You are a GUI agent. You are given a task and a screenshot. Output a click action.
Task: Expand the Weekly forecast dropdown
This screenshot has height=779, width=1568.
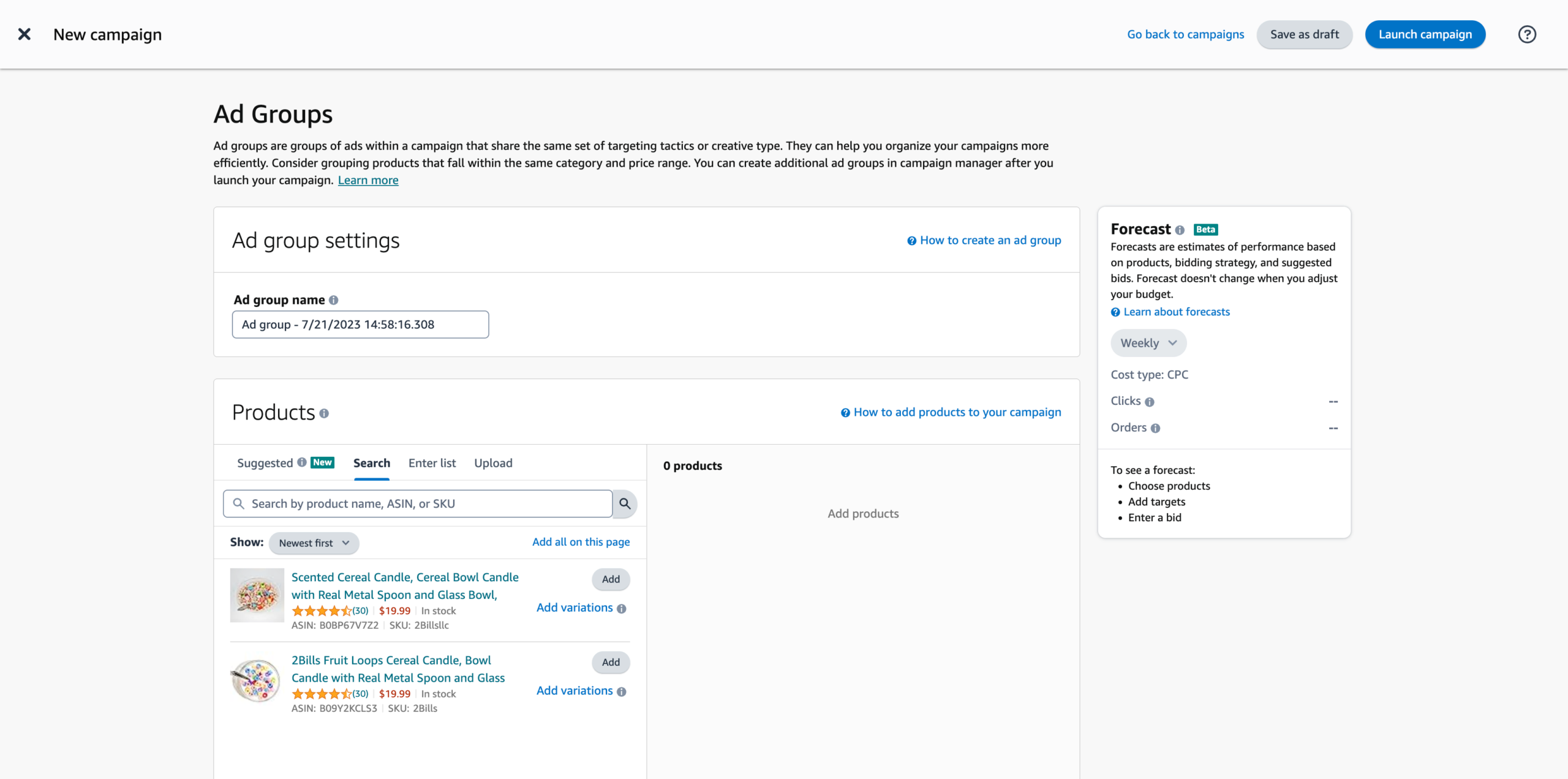click(1148, 343)
